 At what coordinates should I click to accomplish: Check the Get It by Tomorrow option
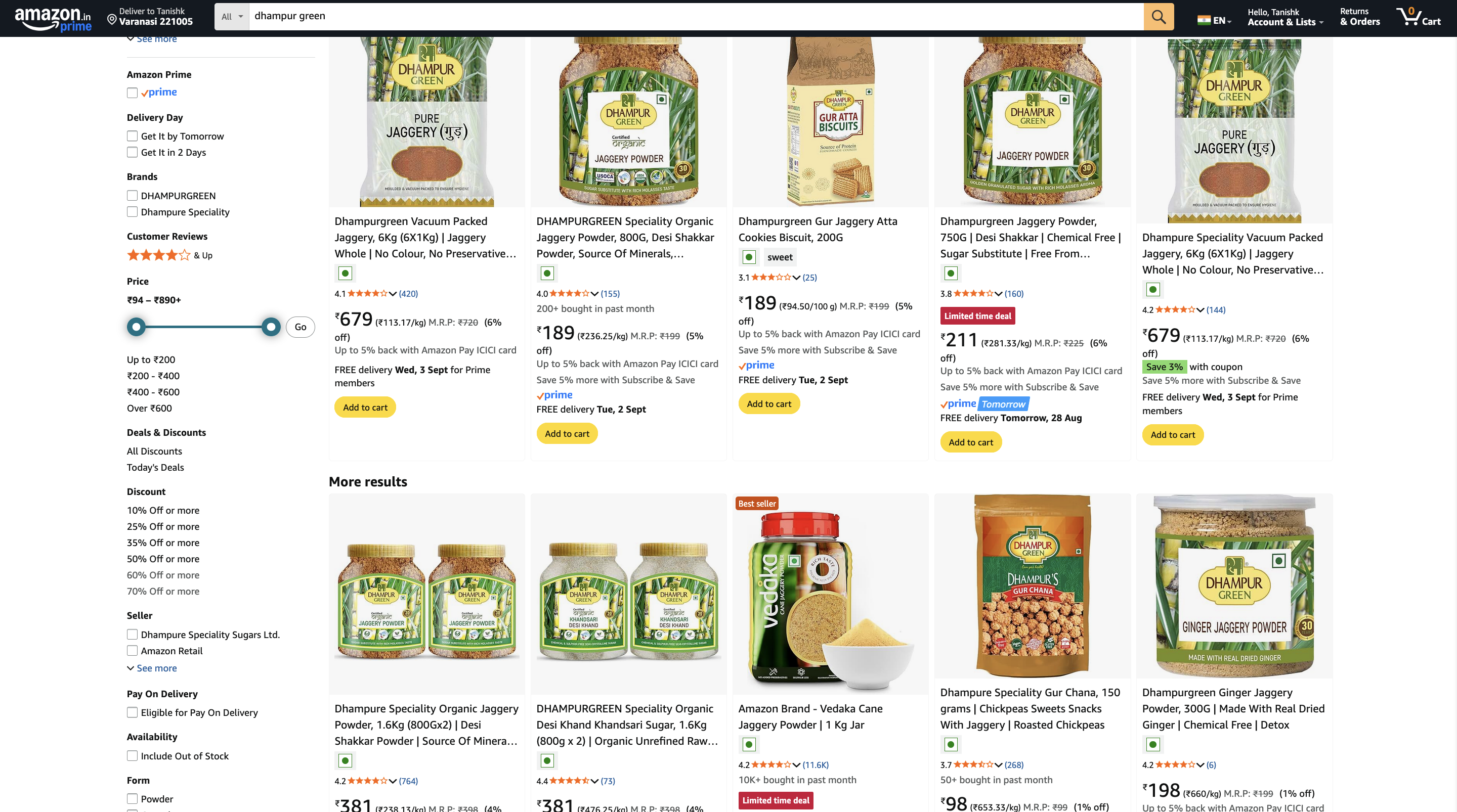(132, 136)
